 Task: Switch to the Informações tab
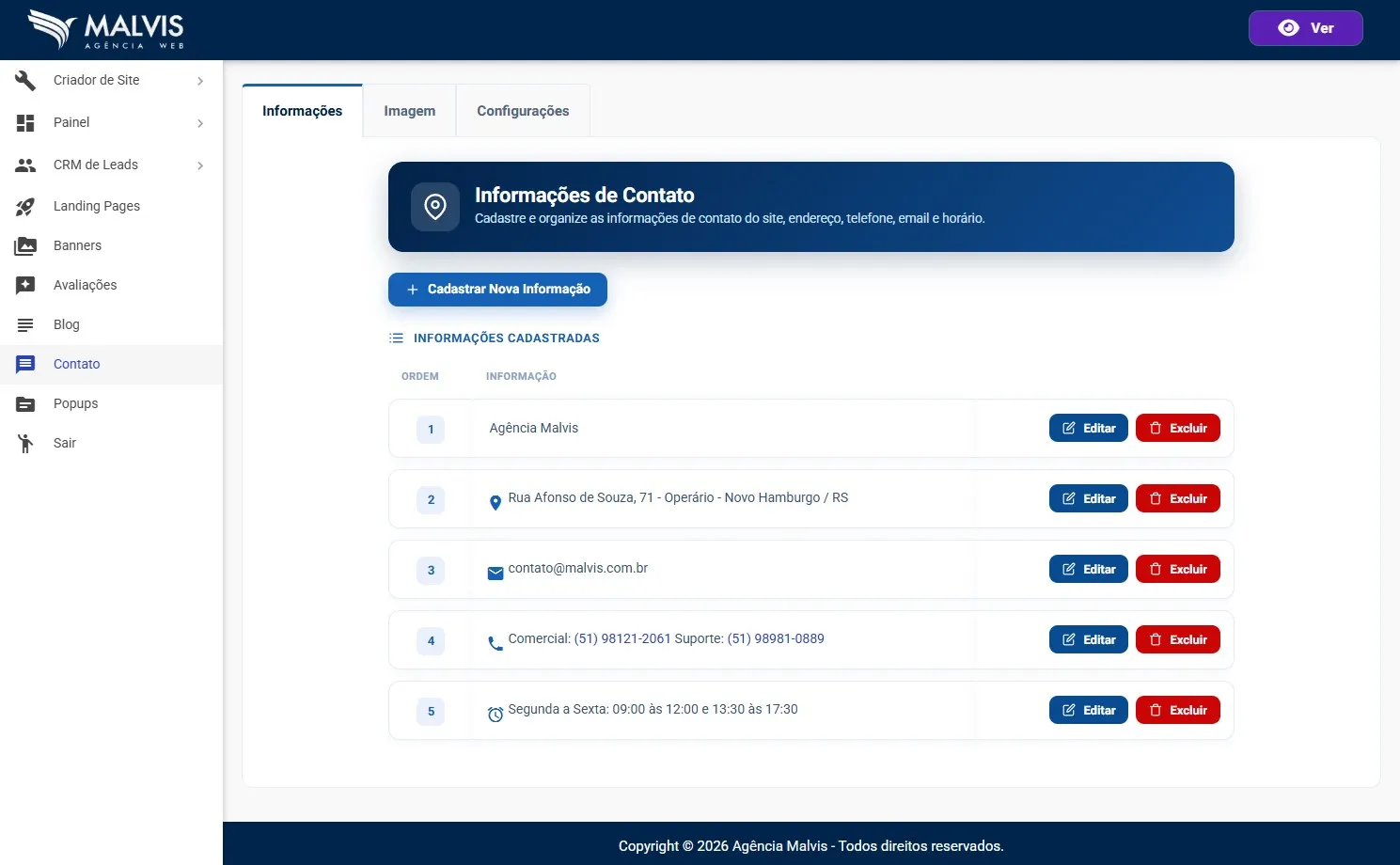click(302, 111)
